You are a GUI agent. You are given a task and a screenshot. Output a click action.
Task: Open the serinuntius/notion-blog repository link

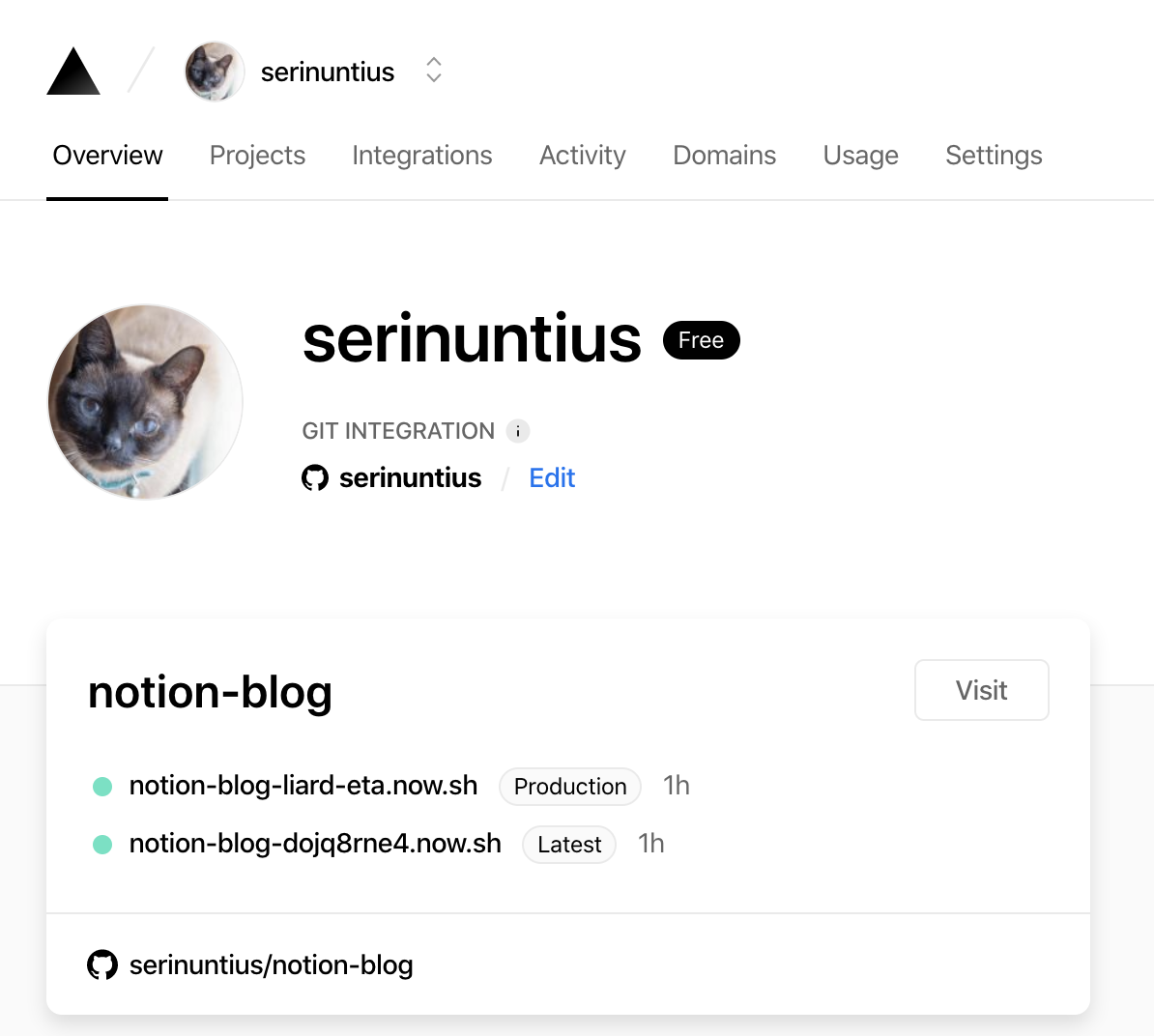pos(271,964)
